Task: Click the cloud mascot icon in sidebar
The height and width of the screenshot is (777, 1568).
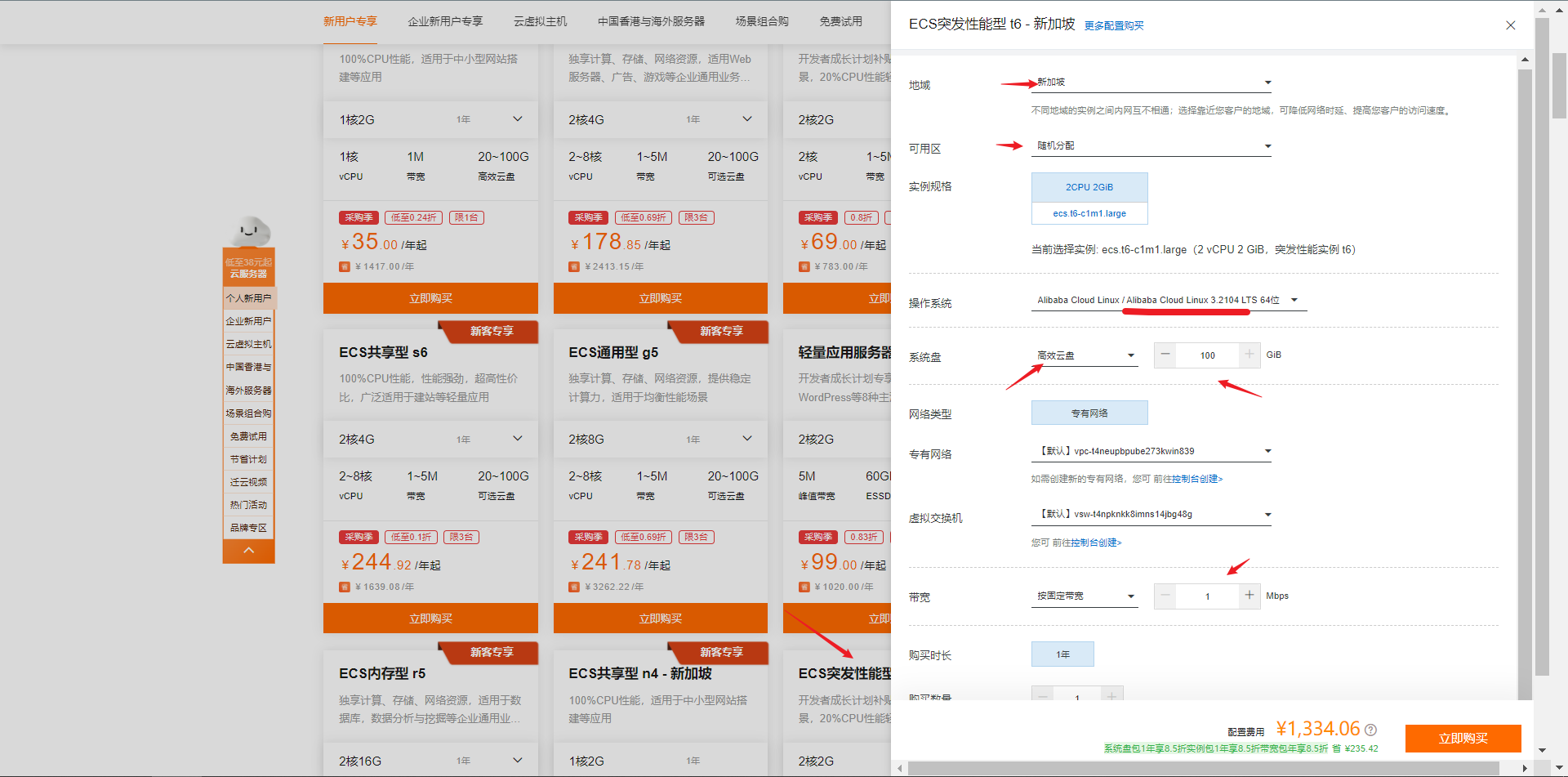Action: [250, 232]
